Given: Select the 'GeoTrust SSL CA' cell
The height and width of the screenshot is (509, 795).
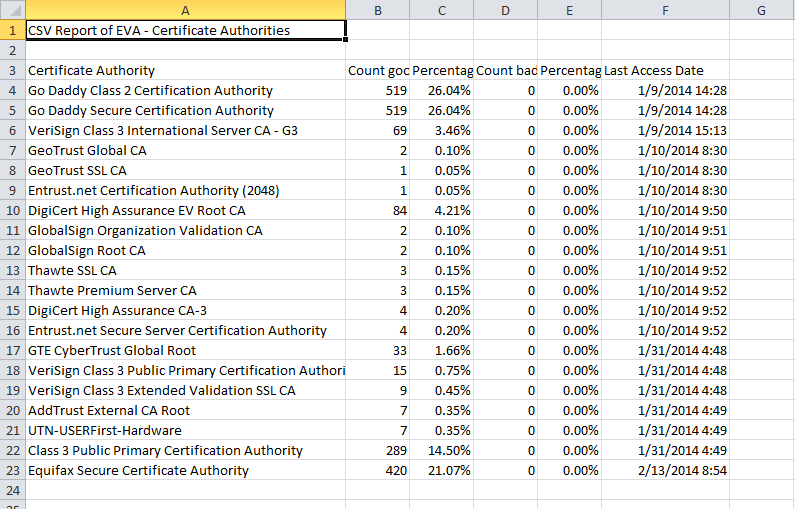Looking at the screenshot, I should [186, 170].
